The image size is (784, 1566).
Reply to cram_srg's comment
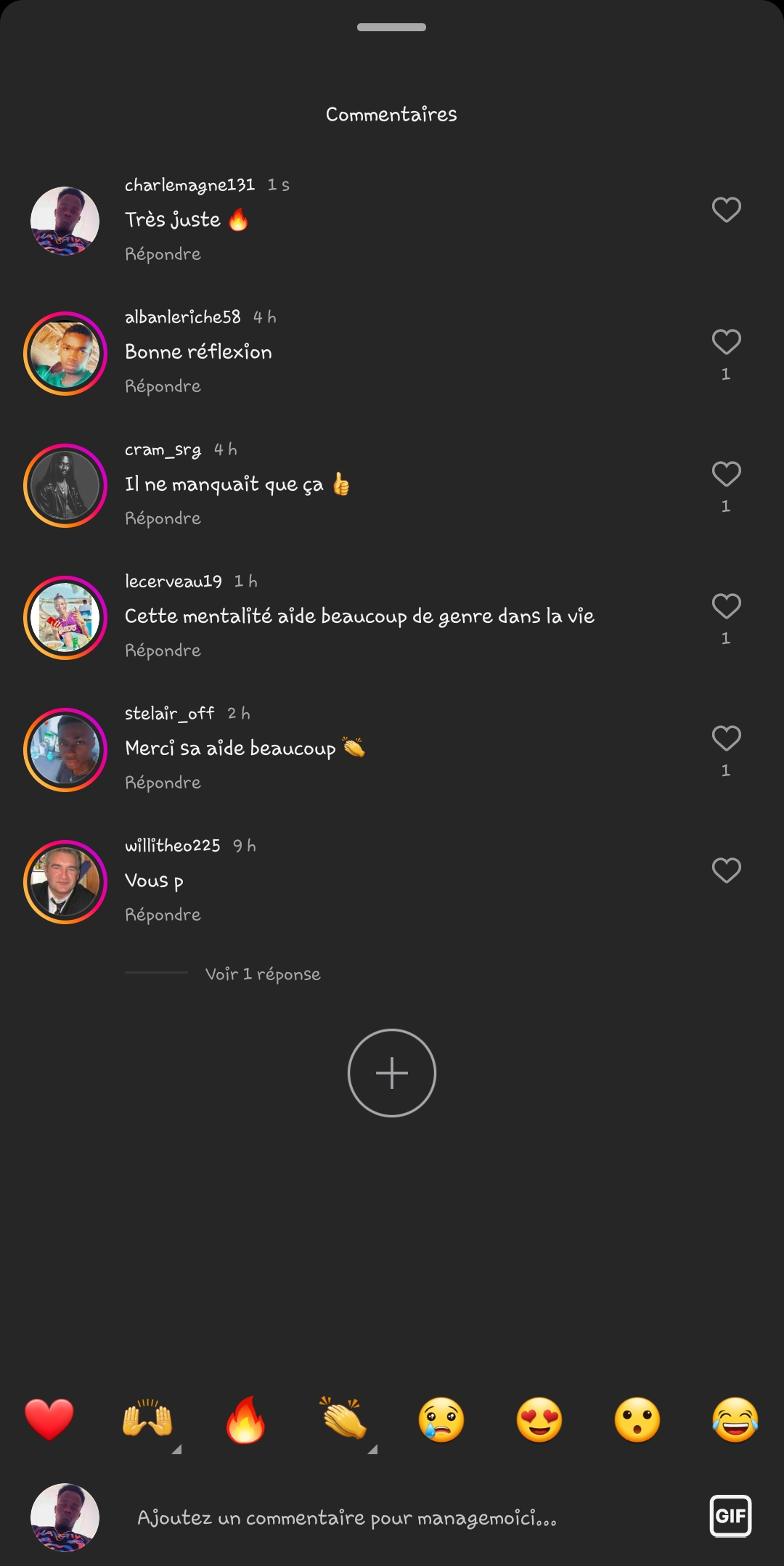[x=163, y=518]
